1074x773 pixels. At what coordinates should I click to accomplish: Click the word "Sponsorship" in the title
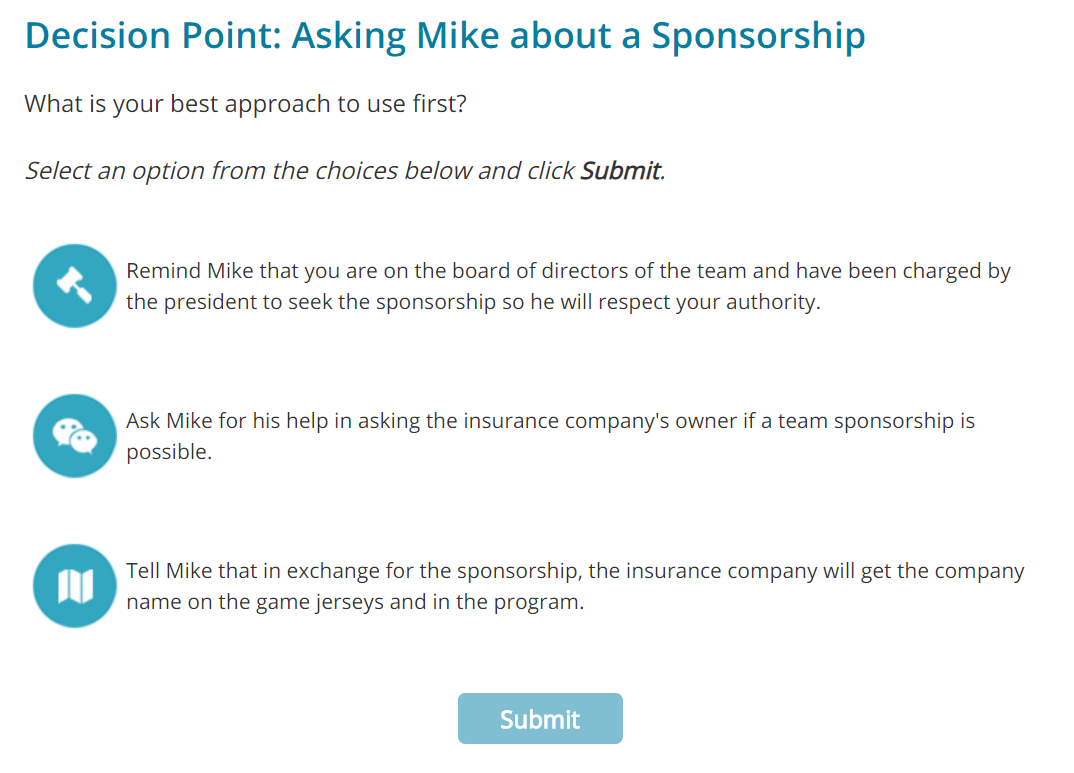pyautogui.click(x=758, y=36)
